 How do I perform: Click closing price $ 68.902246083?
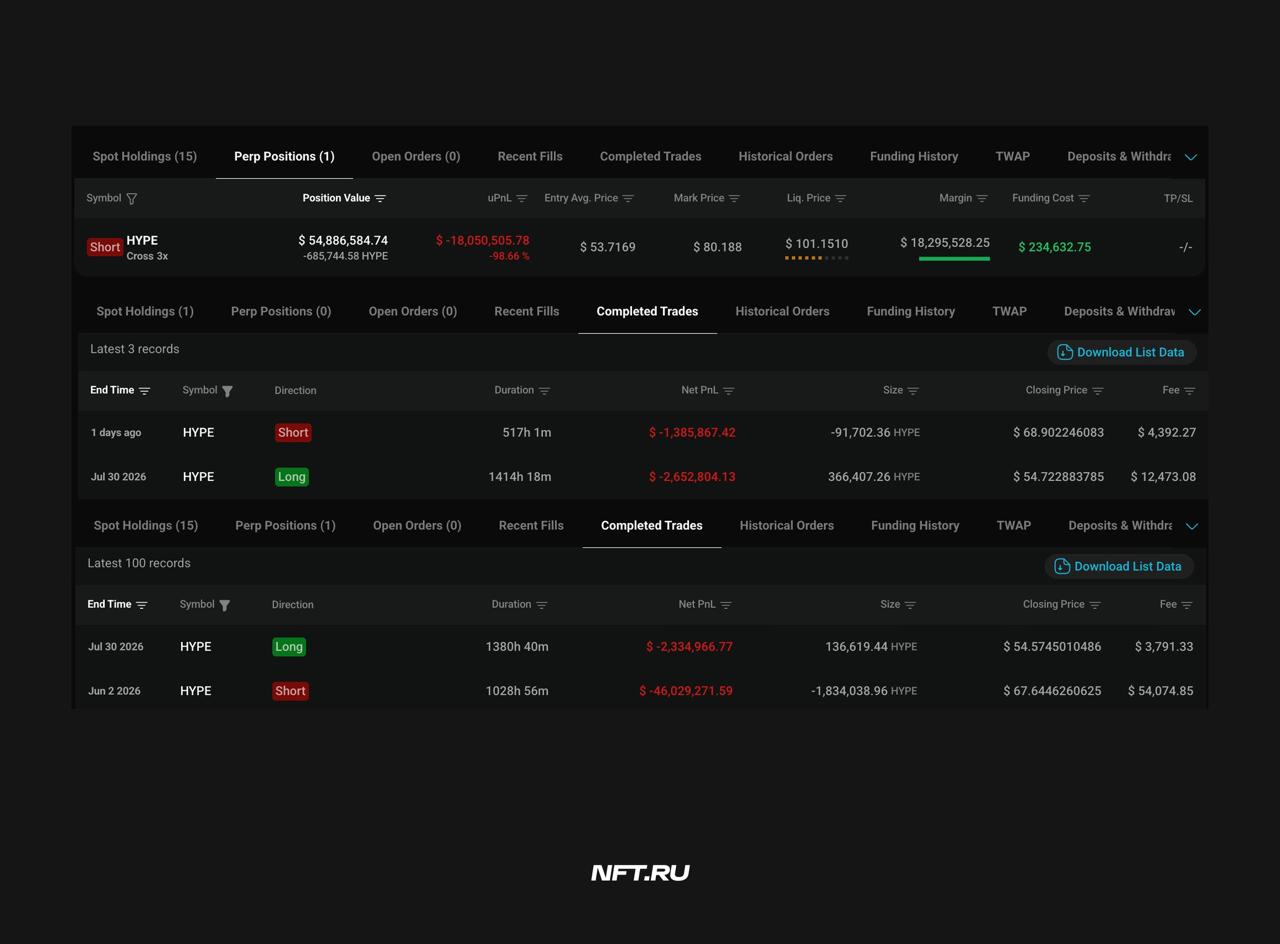[x=1058, y=433]
